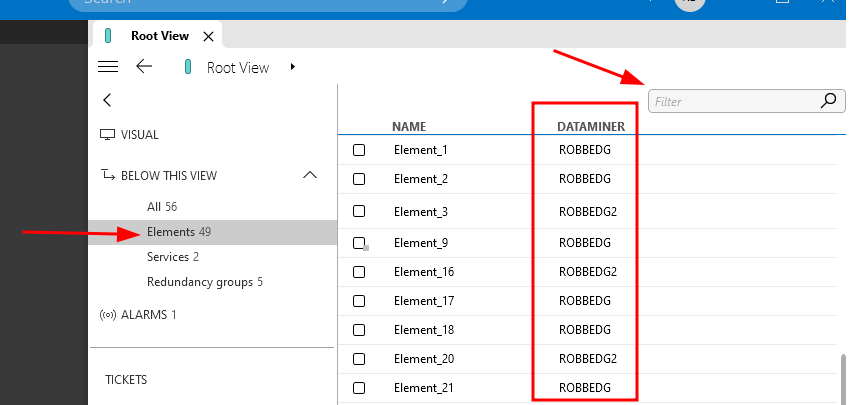Select the Element_3 row name
The width and height of the screenshot is (849, 405).
(421, 212)
